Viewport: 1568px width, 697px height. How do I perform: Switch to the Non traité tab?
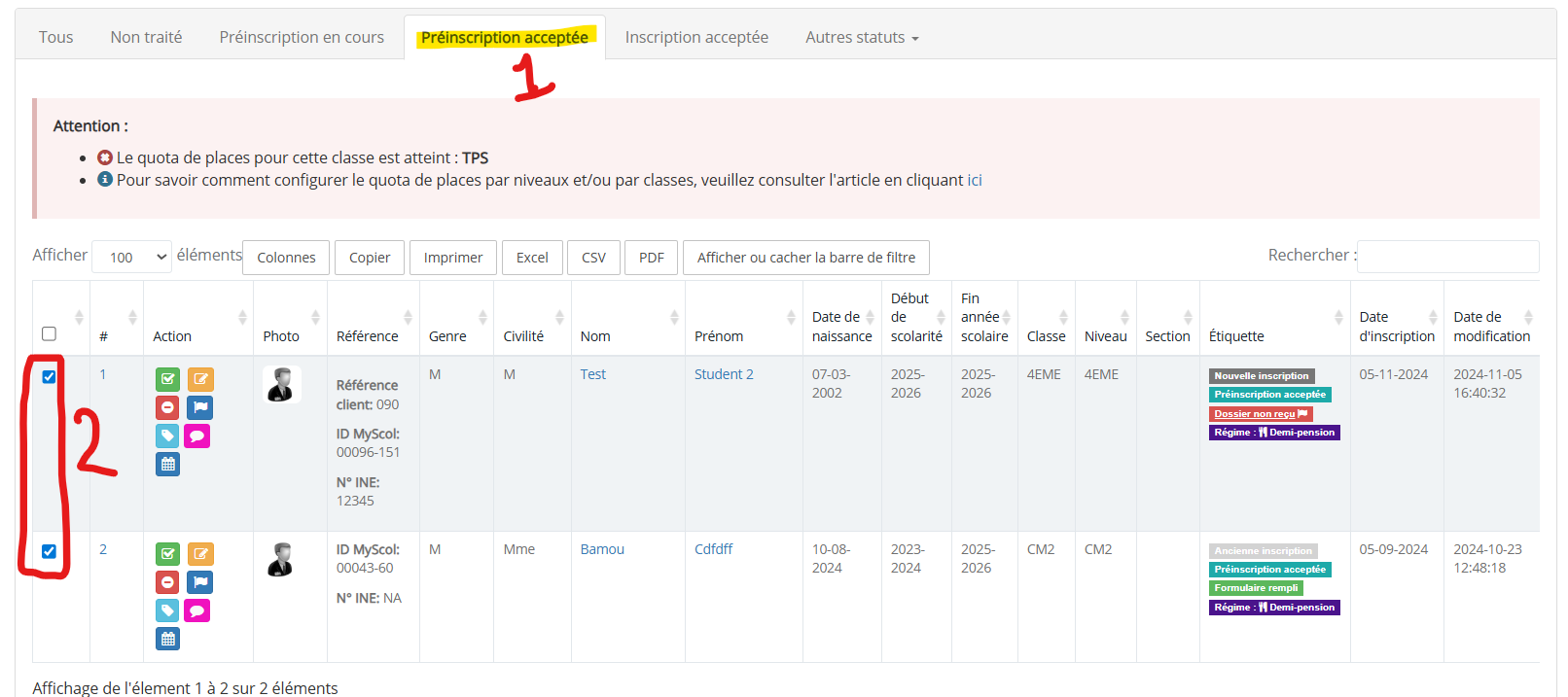(x=146, y=38)
